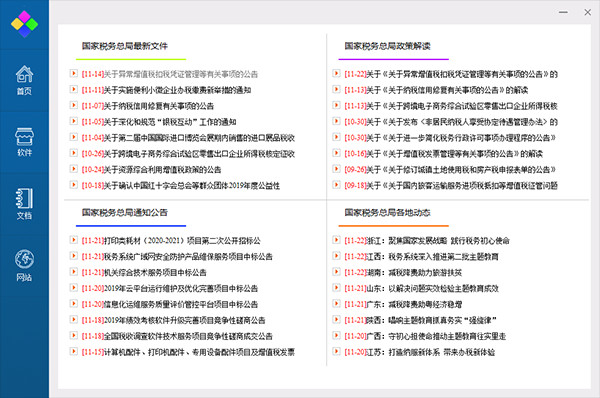Open [11-14] 关于异常增值税扣税凭证管理 公告 link
The height and width of the screenshot is (398, 600).
point(170,74)
